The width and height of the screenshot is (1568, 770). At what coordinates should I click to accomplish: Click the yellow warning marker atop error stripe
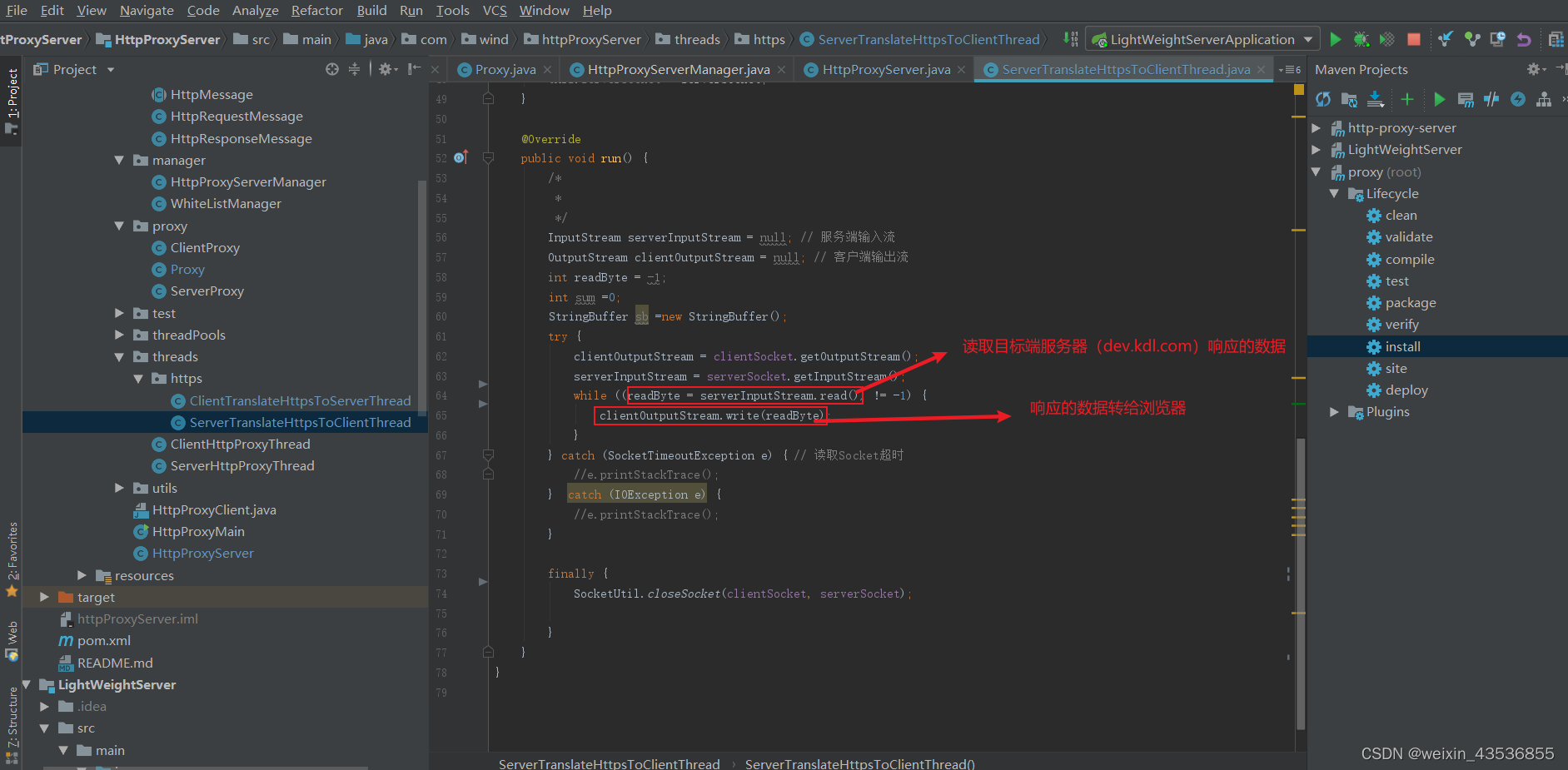[1299, 89]
